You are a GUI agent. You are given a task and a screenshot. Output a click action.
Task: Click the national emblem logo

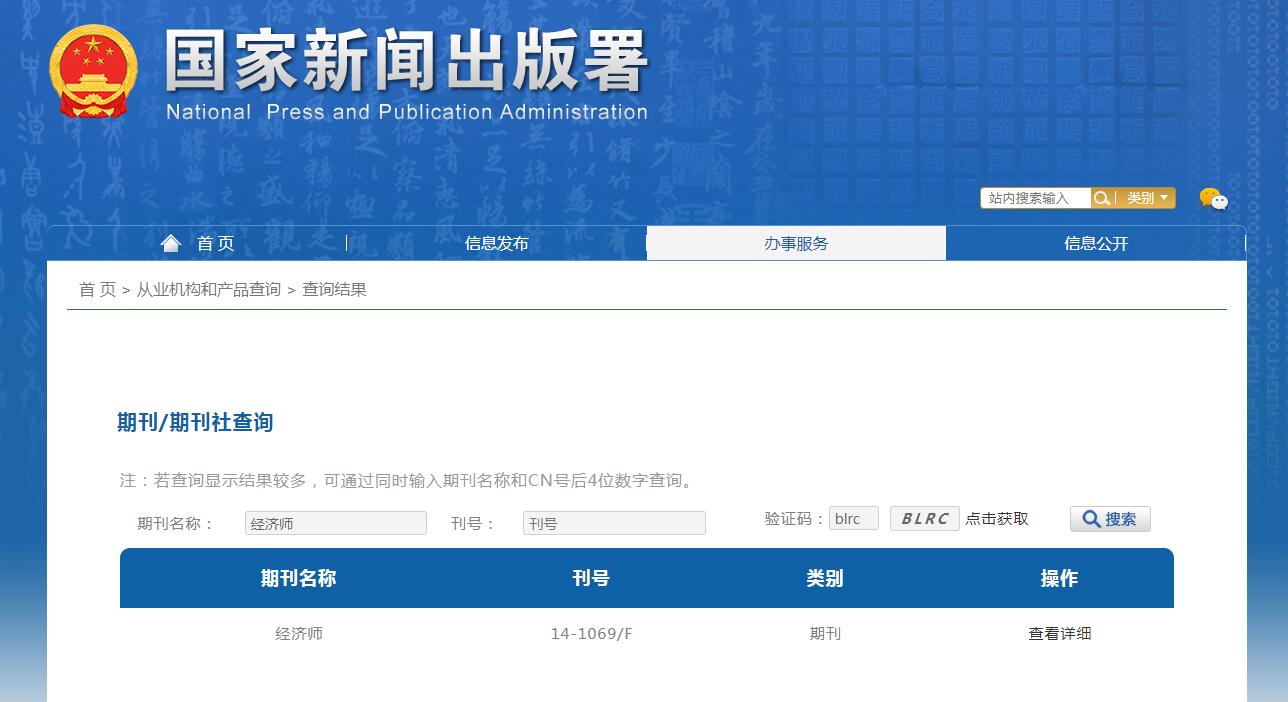93,70
